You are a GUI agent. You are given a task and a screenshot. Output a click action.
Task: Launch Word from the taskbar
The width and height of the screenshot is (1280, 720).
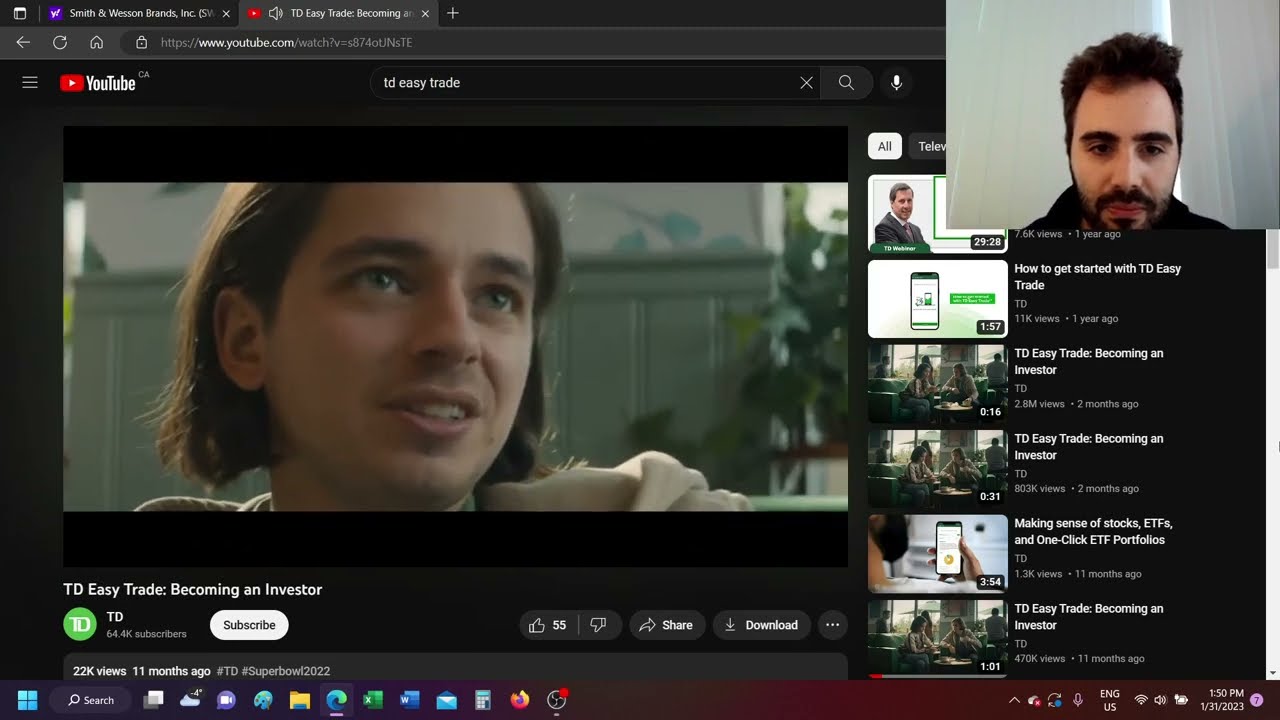410,700
